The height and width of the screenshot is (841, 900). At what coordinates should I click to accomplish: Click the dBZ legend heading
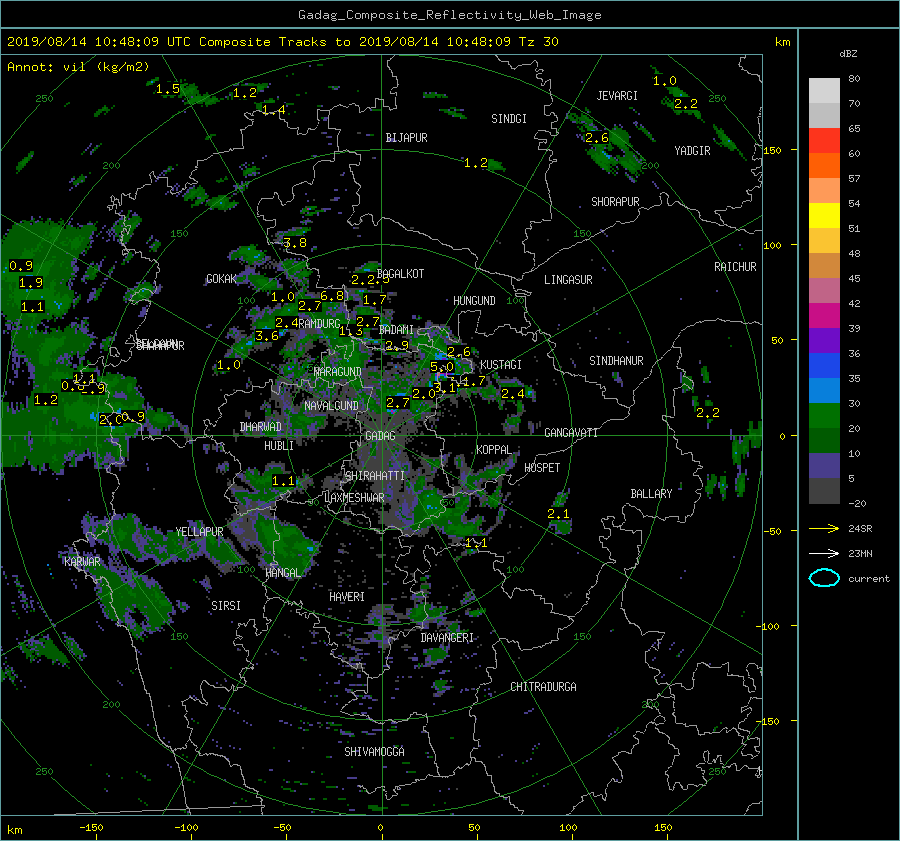[x=848, y=54]
